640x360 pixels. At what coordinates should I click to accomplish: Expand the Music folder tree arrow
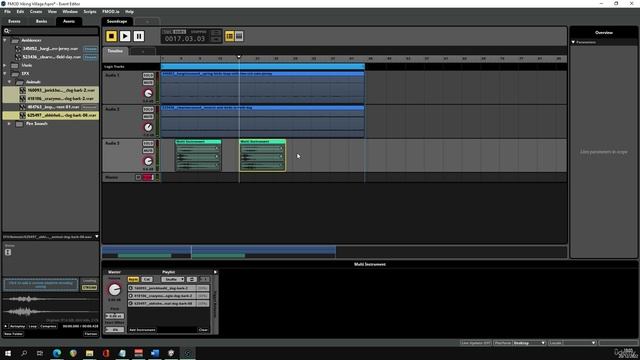tap(5, 65)
